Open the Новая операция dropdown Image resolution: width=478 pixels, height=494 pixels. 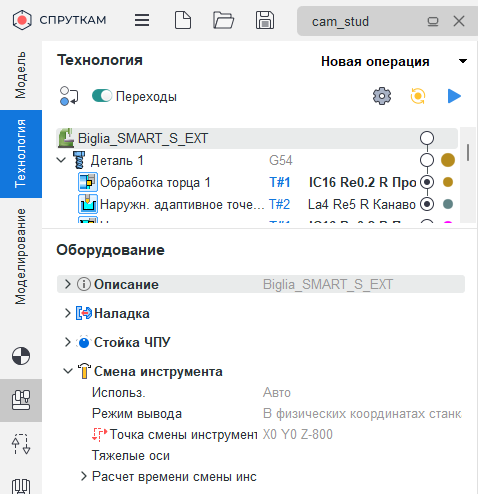coord(463,61)
